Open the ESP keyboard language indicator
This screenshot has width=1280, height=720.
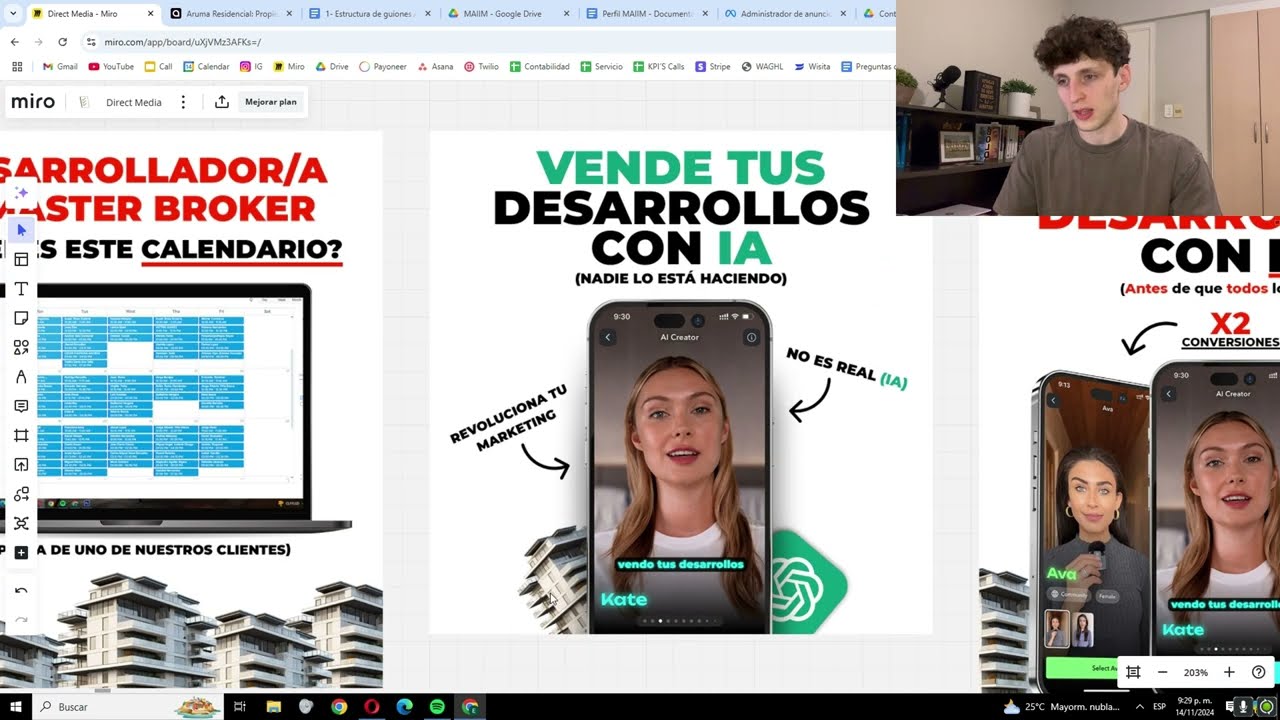tap(1160, 706)
